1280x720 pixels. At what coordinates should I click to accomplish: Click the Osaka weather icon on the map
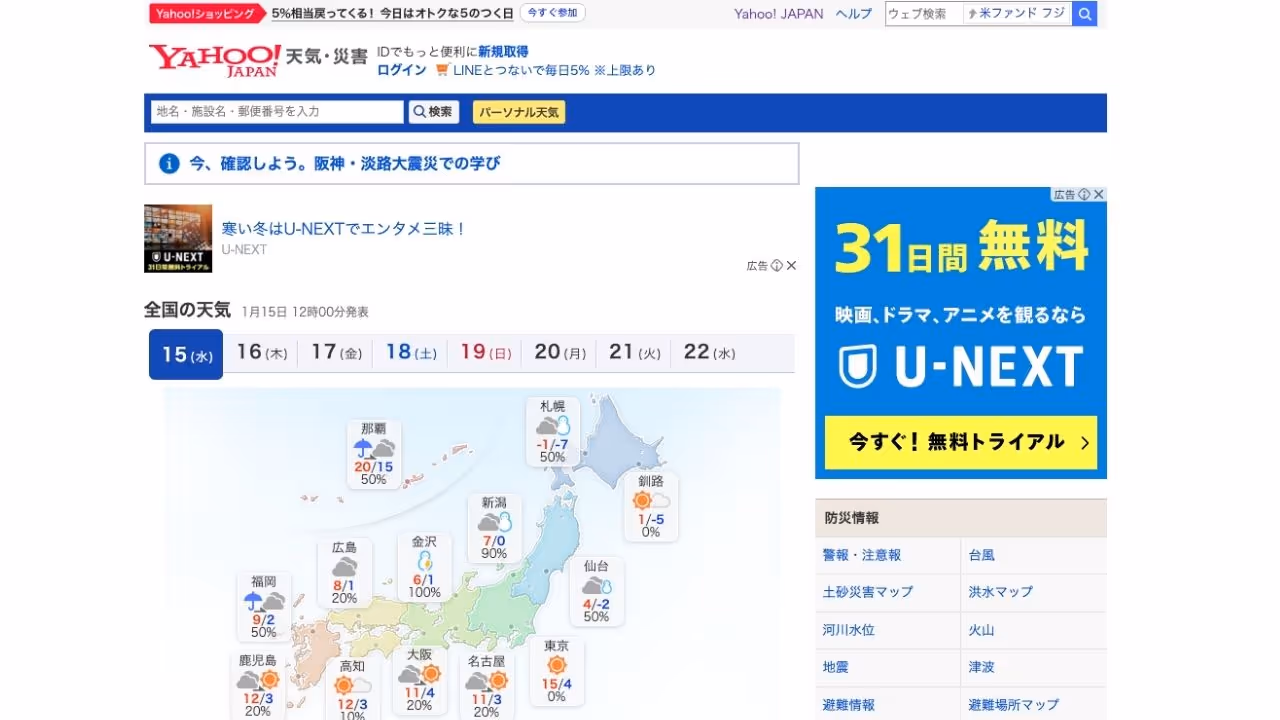click(x=420, y=675)
